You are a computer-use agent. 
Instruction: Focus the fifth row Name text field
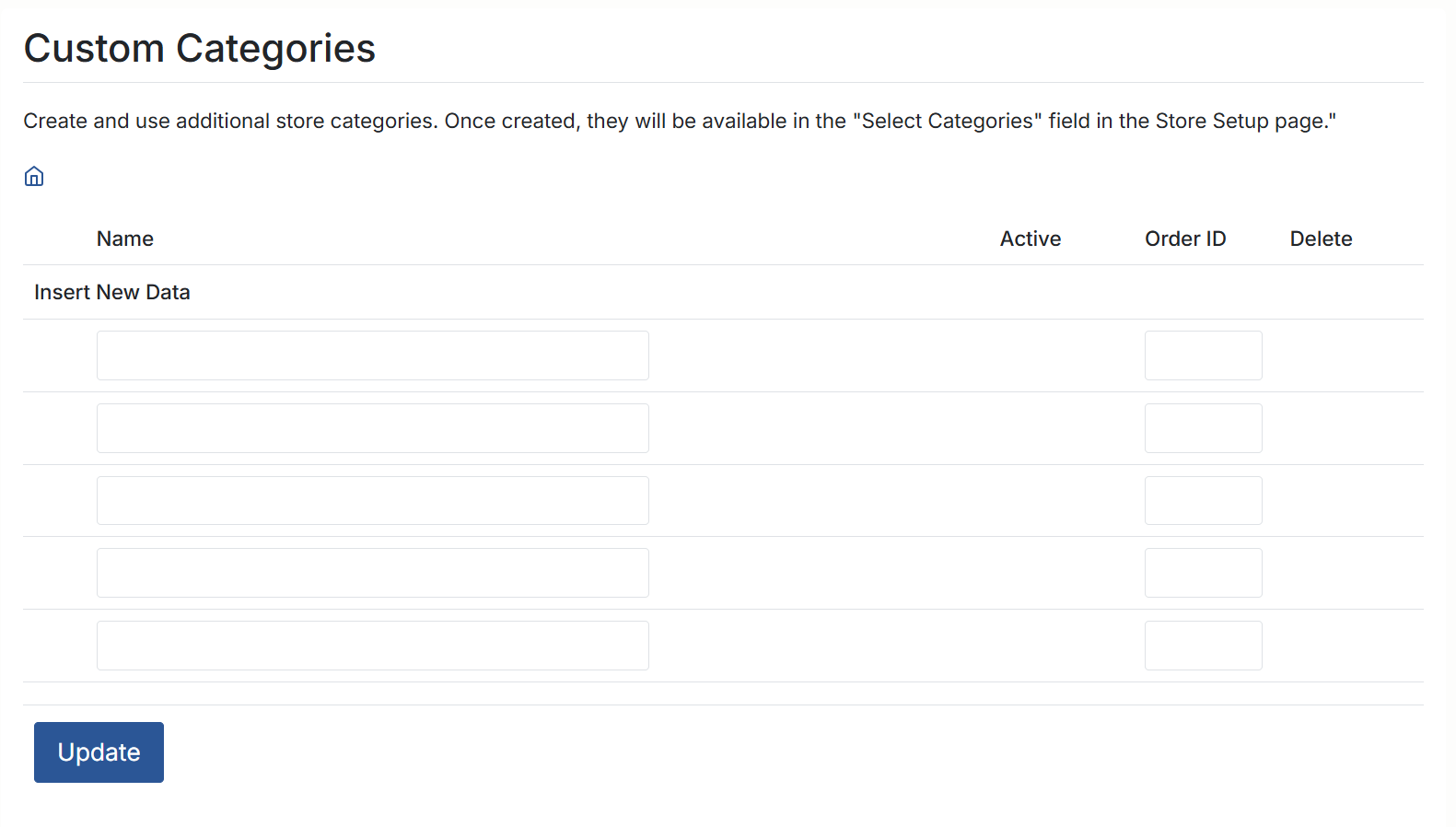[x=372, y=646]
